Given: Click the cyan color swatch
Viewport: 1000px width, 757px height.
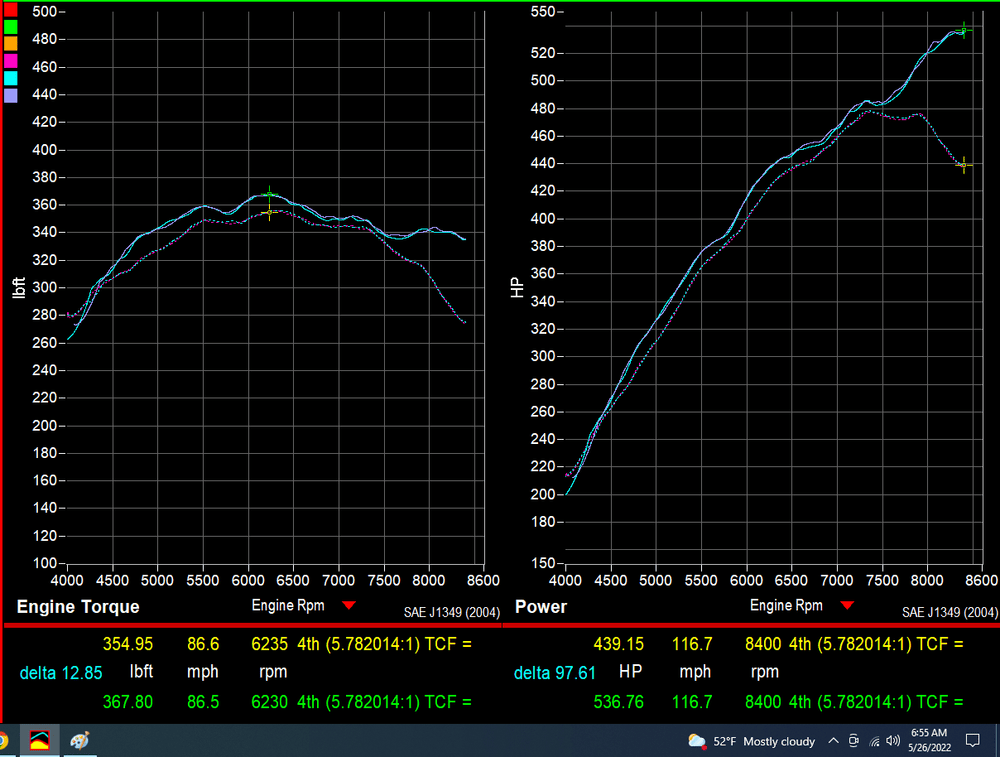Looking at the screenshot, I should pyautogui.click(x=11, y=78).
